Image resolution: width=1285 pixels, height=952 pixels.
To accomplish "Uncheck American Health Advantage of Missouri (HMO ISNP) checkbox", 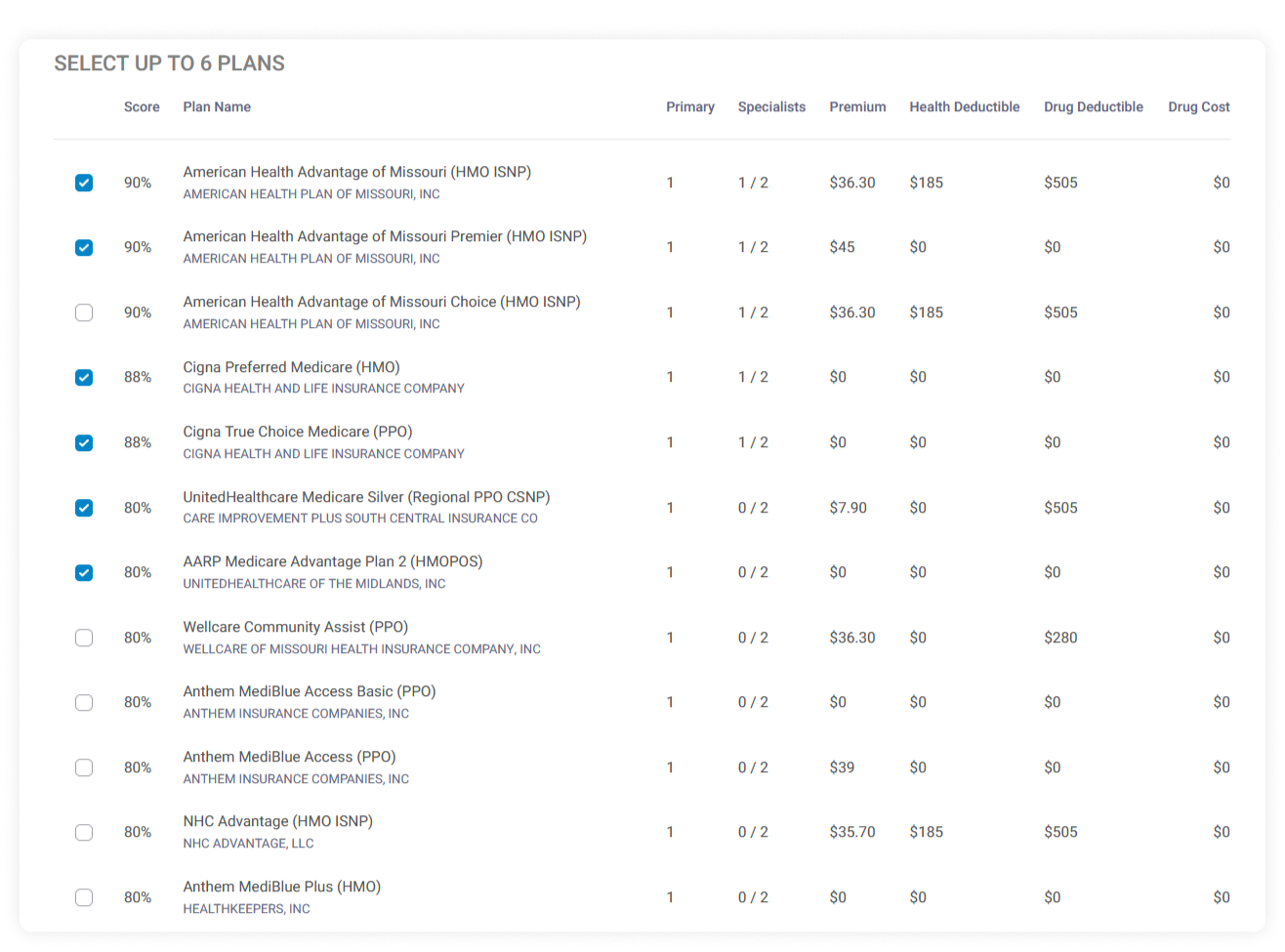I will click(x=84, y=183).
